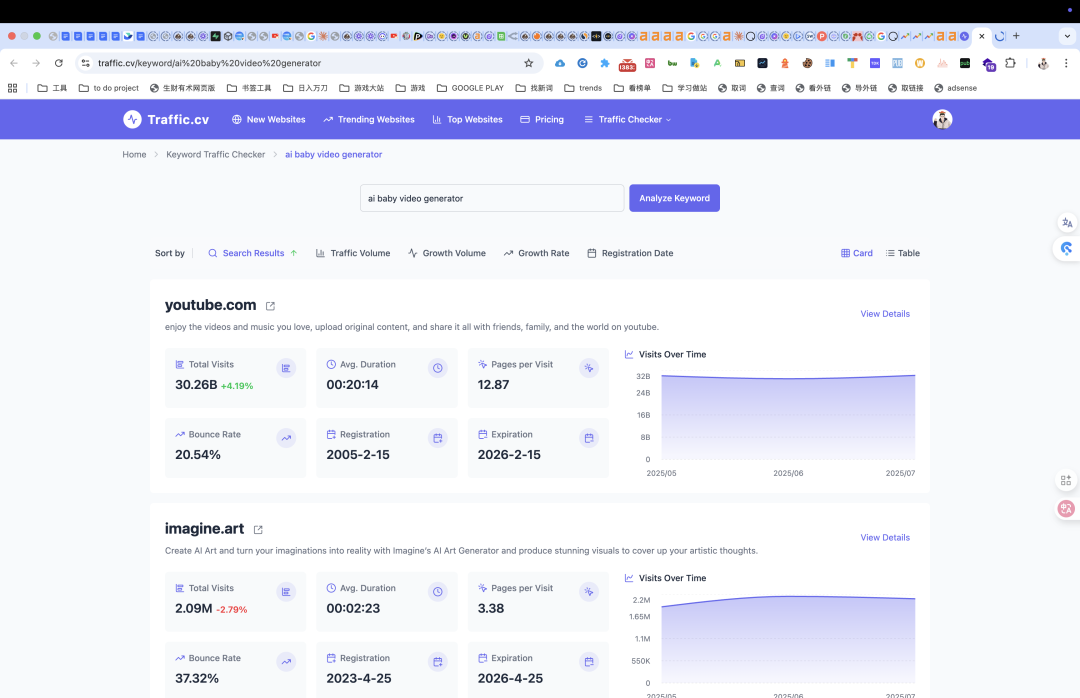Viewport: 1080px width, 698px height.
Task: Sort by Registration Date
Action: point(630,253)
